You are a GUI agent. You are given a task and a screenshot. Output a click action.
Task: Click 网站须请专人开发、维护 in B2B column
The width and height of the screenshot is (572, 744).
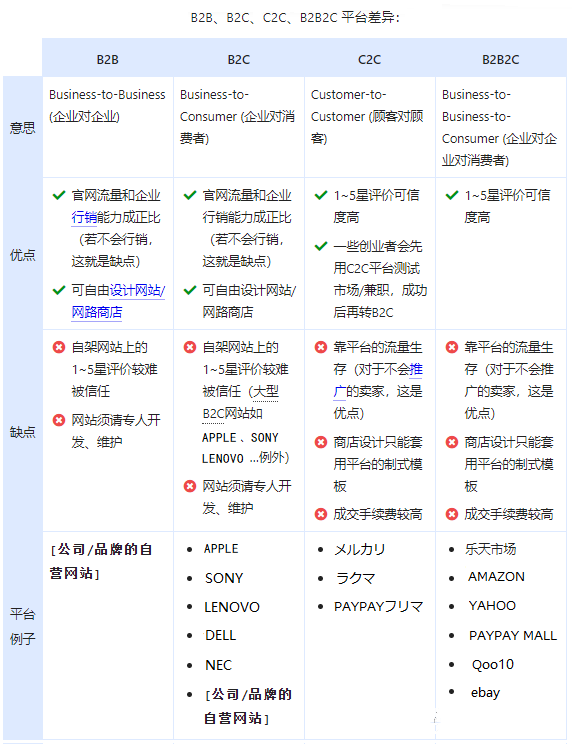(x=116, y=431)
